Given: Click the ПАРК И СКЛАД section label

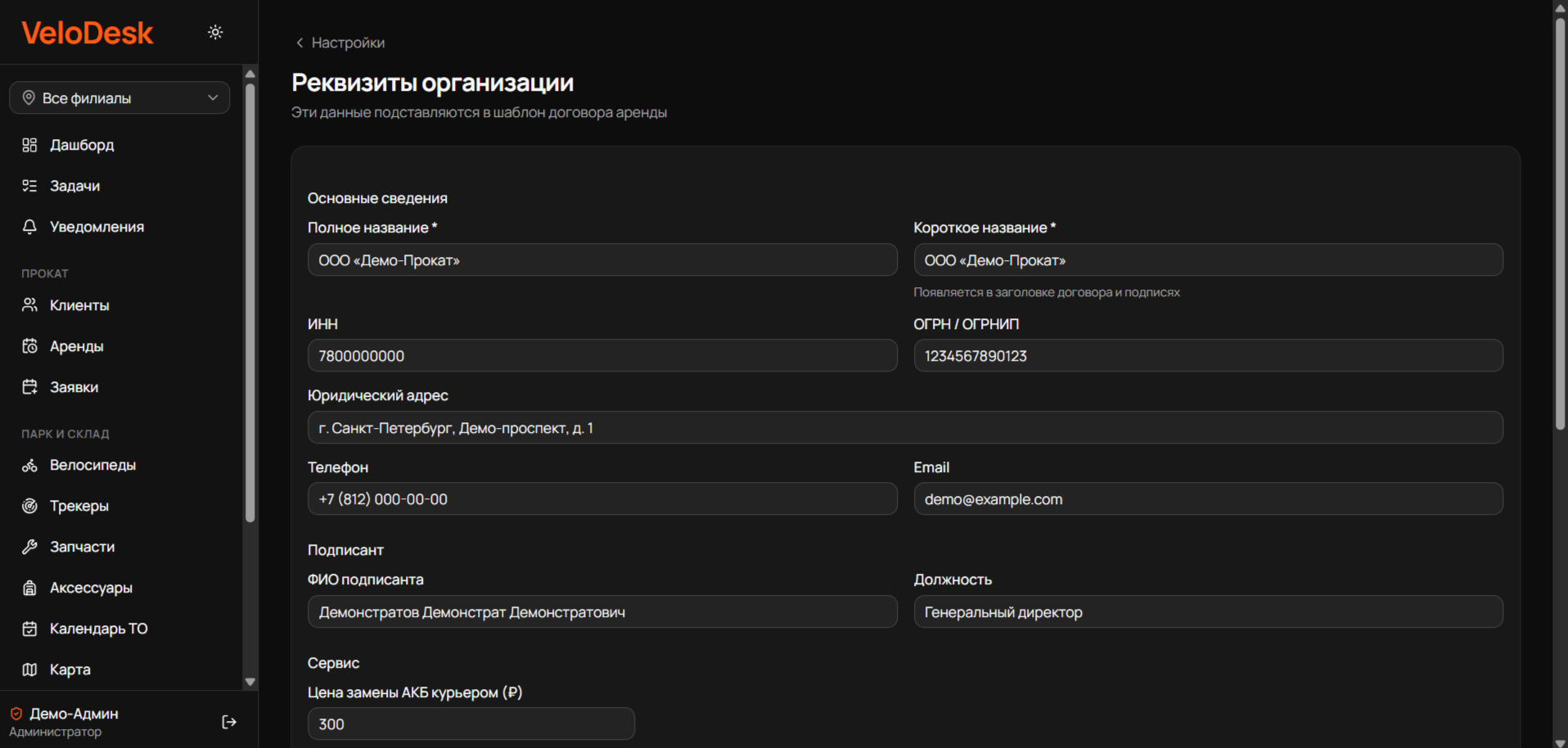Looking at the screenshot, I should click(65, 434).
